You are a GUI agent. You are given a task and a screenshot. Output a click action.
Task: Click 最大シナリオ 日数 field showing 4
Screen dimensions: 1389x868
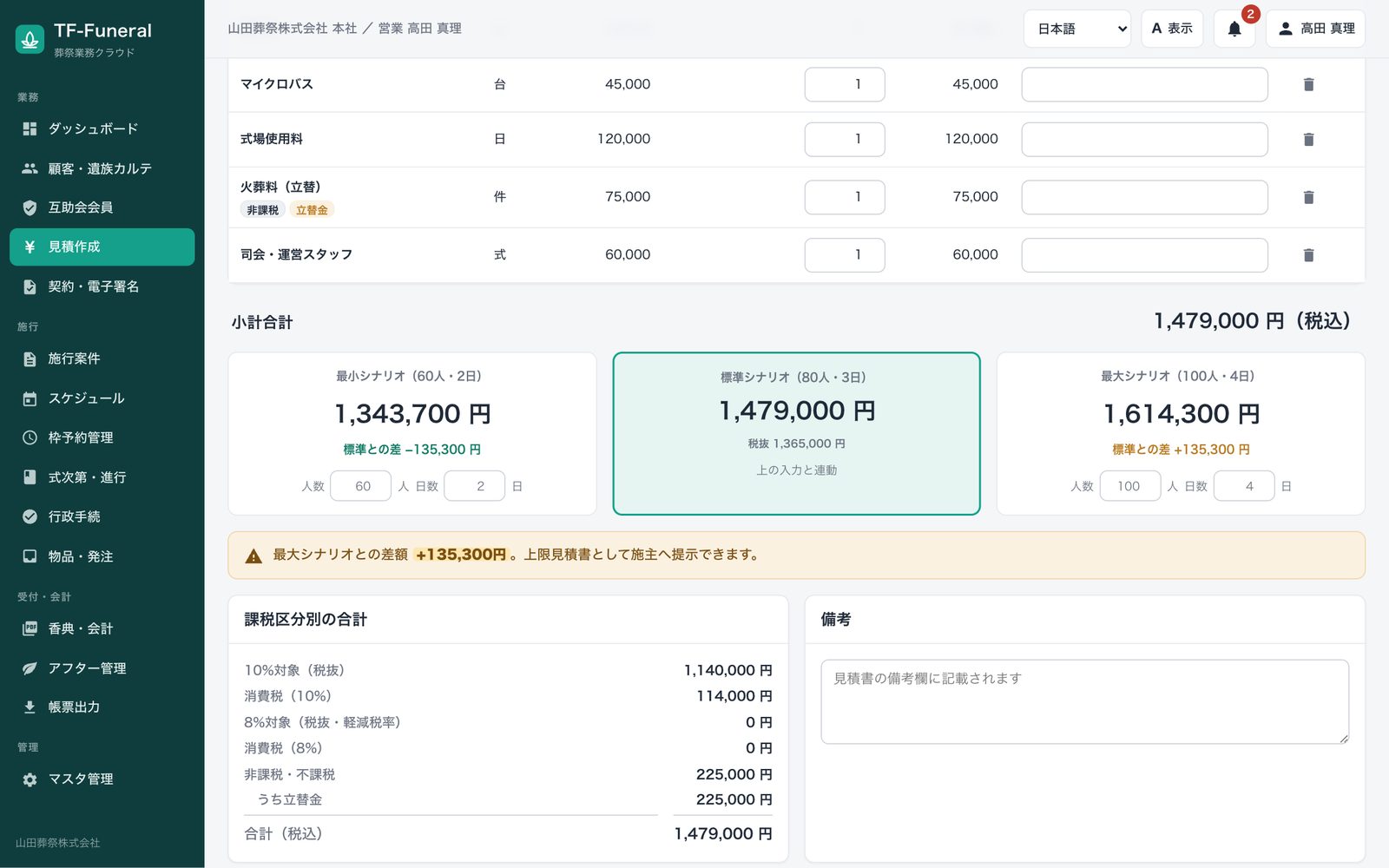(1244, 486)
